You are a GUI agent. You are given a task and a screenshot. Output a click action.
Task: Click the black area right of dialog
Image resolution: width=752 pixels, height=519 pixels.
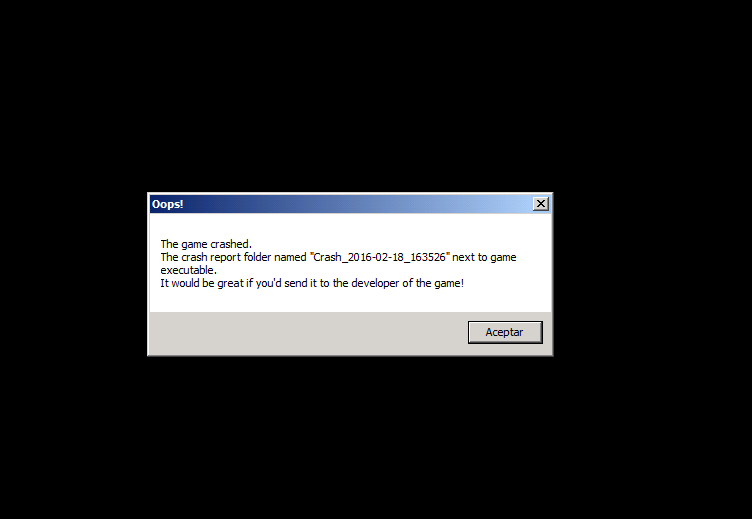(x=652, y=273)
